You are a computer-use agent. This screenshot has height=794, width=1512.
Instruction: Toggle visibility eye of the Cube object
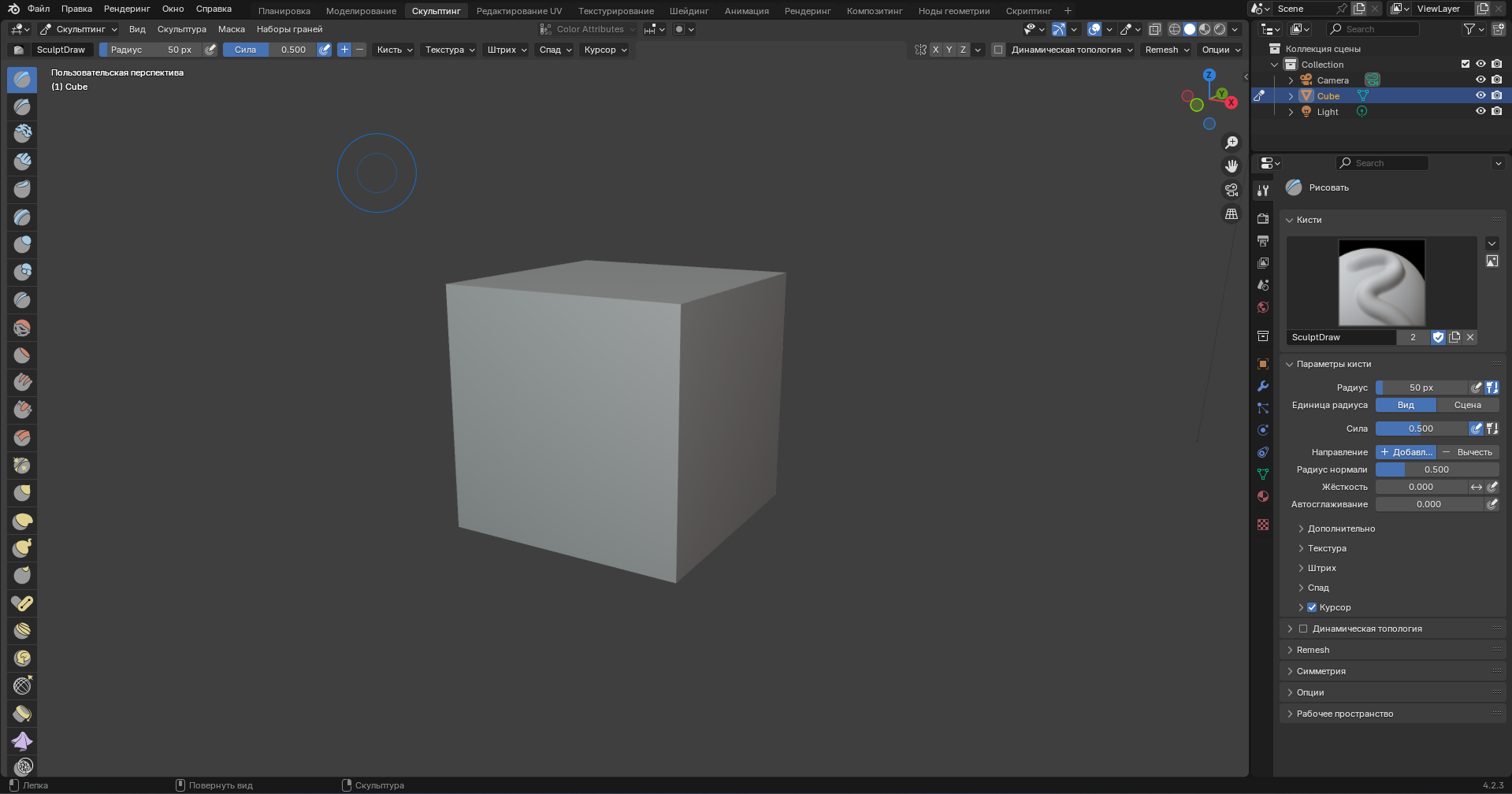point(1480,95)
